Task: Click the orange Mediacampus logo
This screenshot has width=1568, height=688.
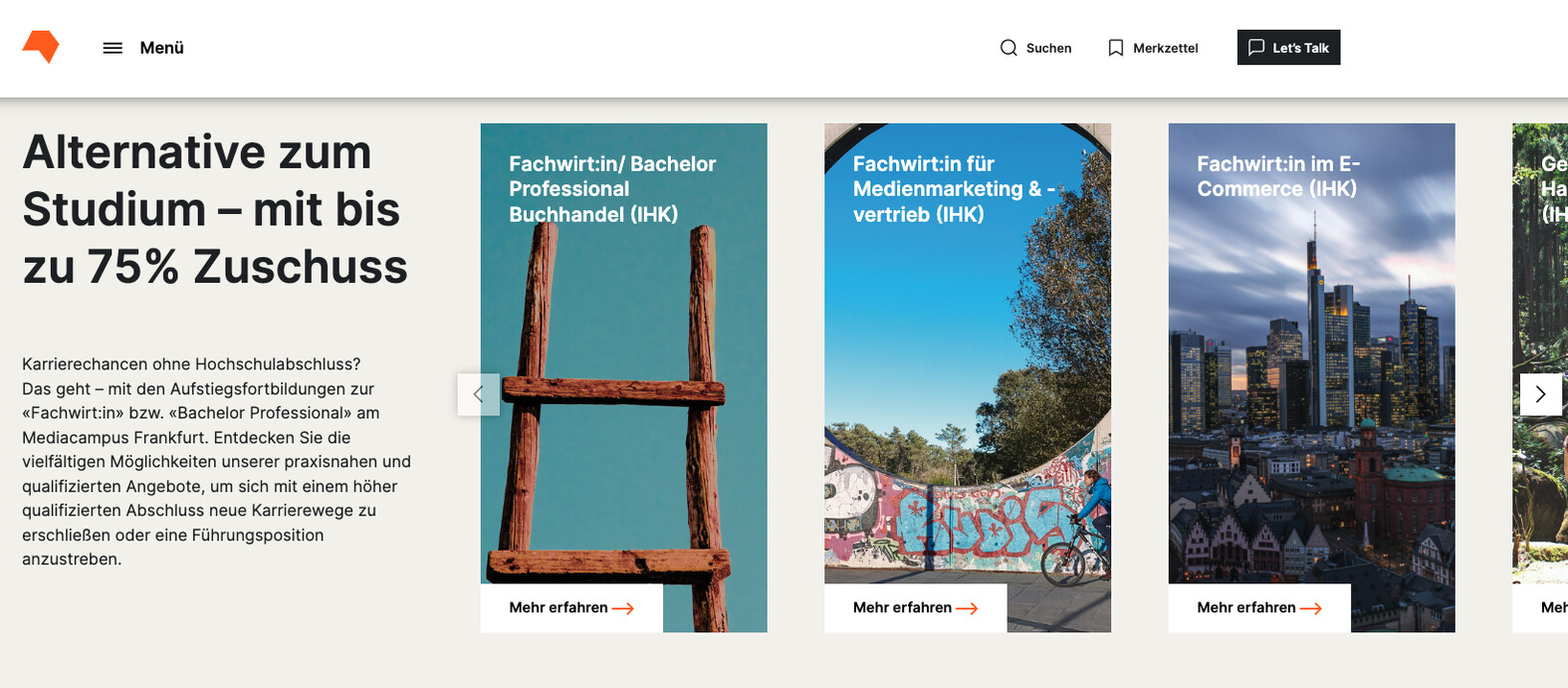Action: pyautogui.click(x=41, y=47)
